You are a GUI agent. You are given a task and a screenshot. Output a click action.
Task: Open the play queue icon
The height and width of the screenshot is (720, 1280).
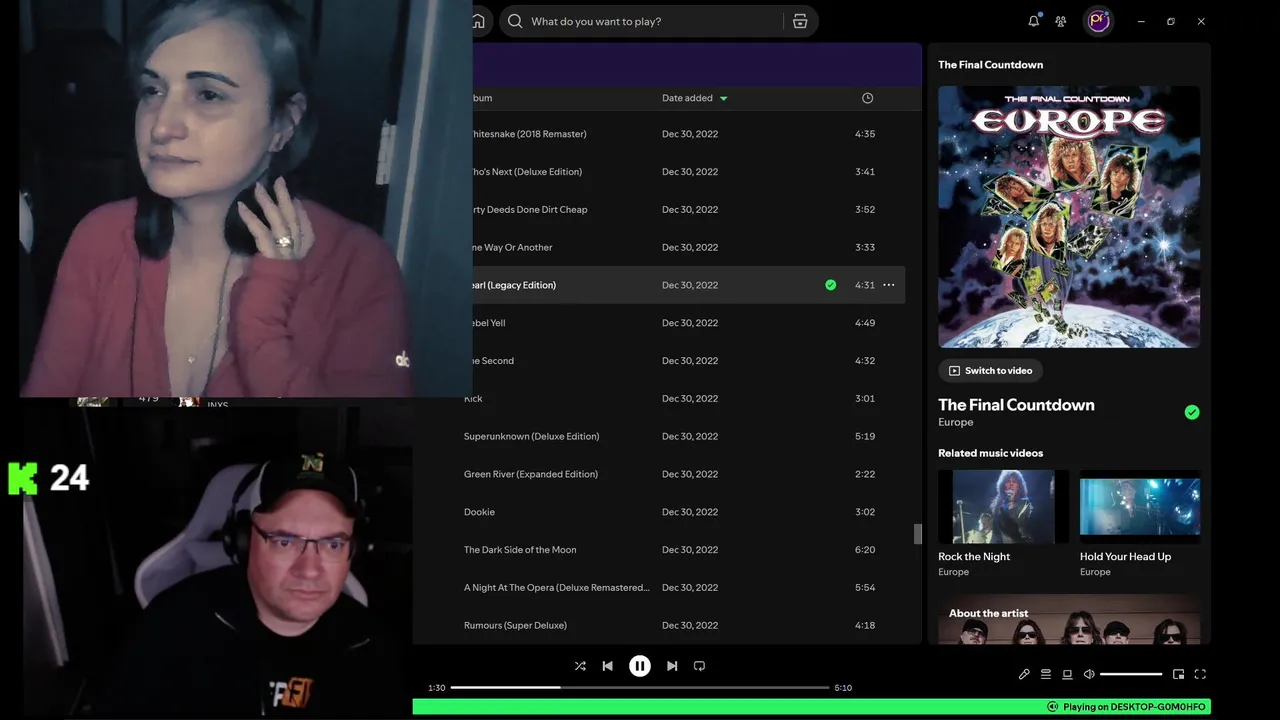(x=1046, y=674)
